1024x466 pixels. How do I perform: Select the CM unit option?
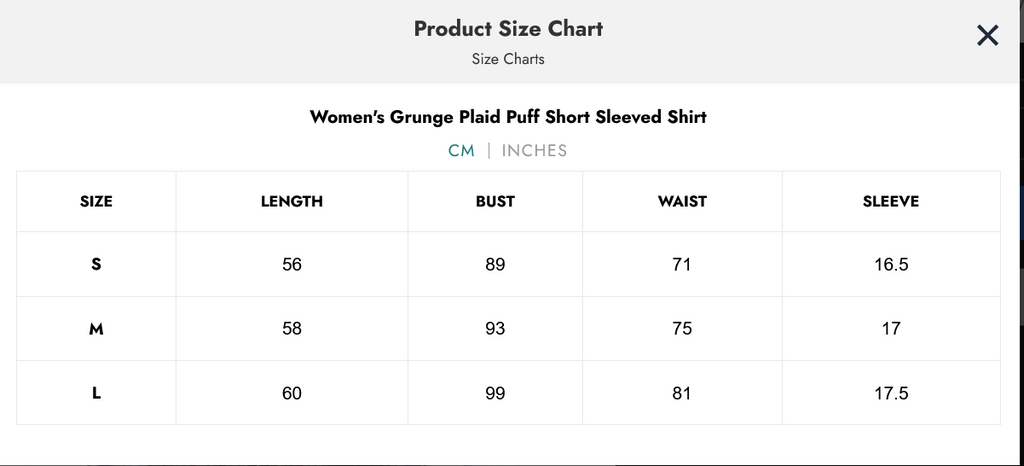pos(461,151)
